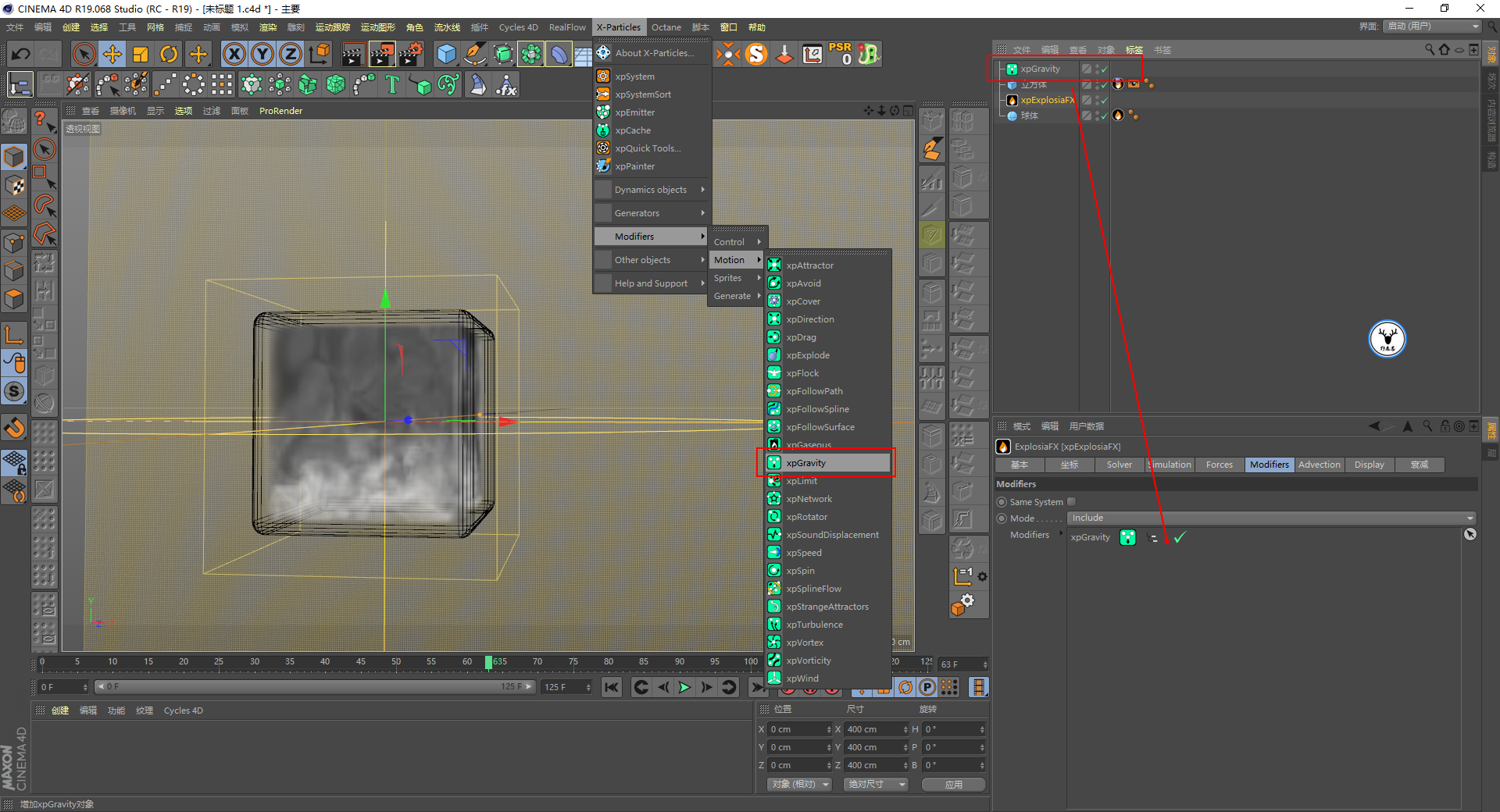Click the ExplosiaFX flame icon in Attribute header

pos(1003,447)
